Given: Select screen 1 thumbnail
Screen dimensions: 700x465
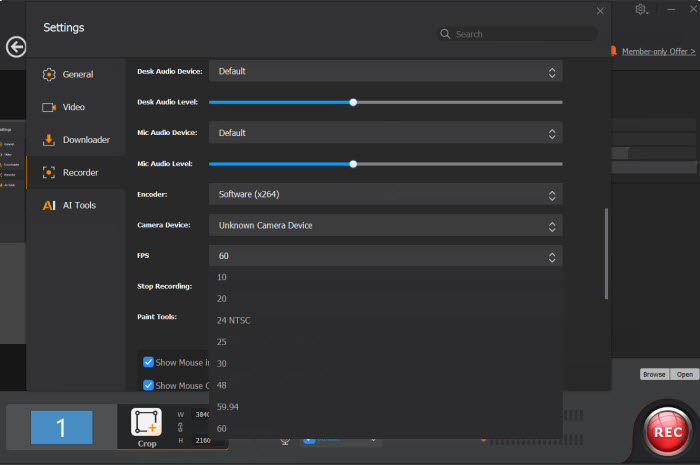Looking at the screenshot, I should coord(62,428).
